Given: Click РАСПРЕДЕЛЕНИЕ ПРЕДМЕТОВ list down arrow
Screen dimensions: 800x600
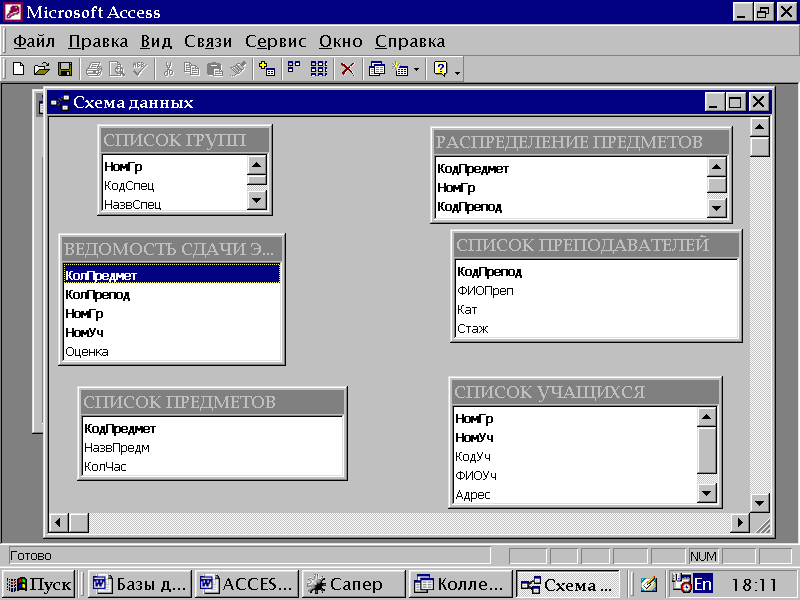Looking at the screenshot, I should [717, 208].
